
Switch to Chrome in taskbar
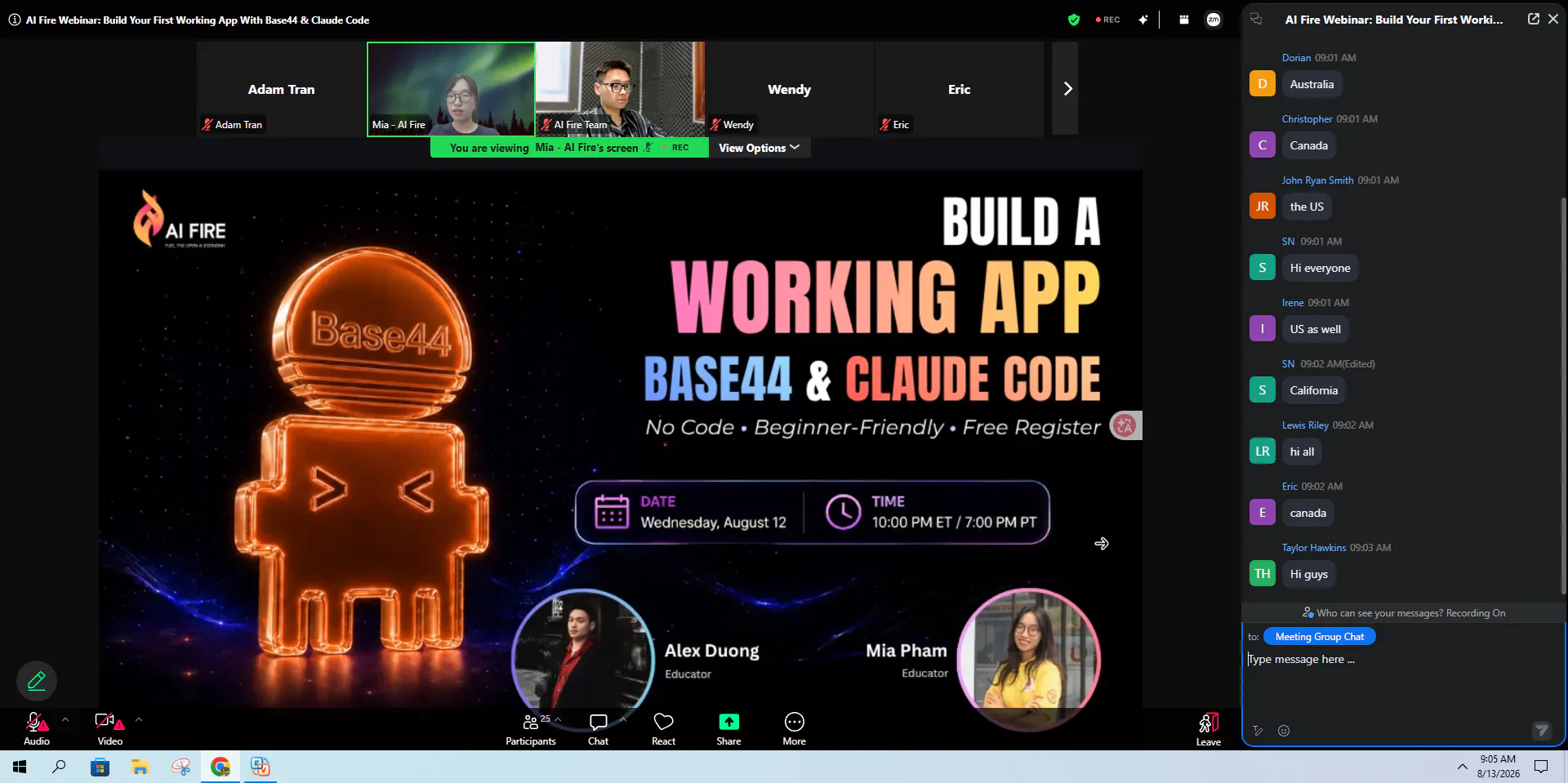(220, 767)
